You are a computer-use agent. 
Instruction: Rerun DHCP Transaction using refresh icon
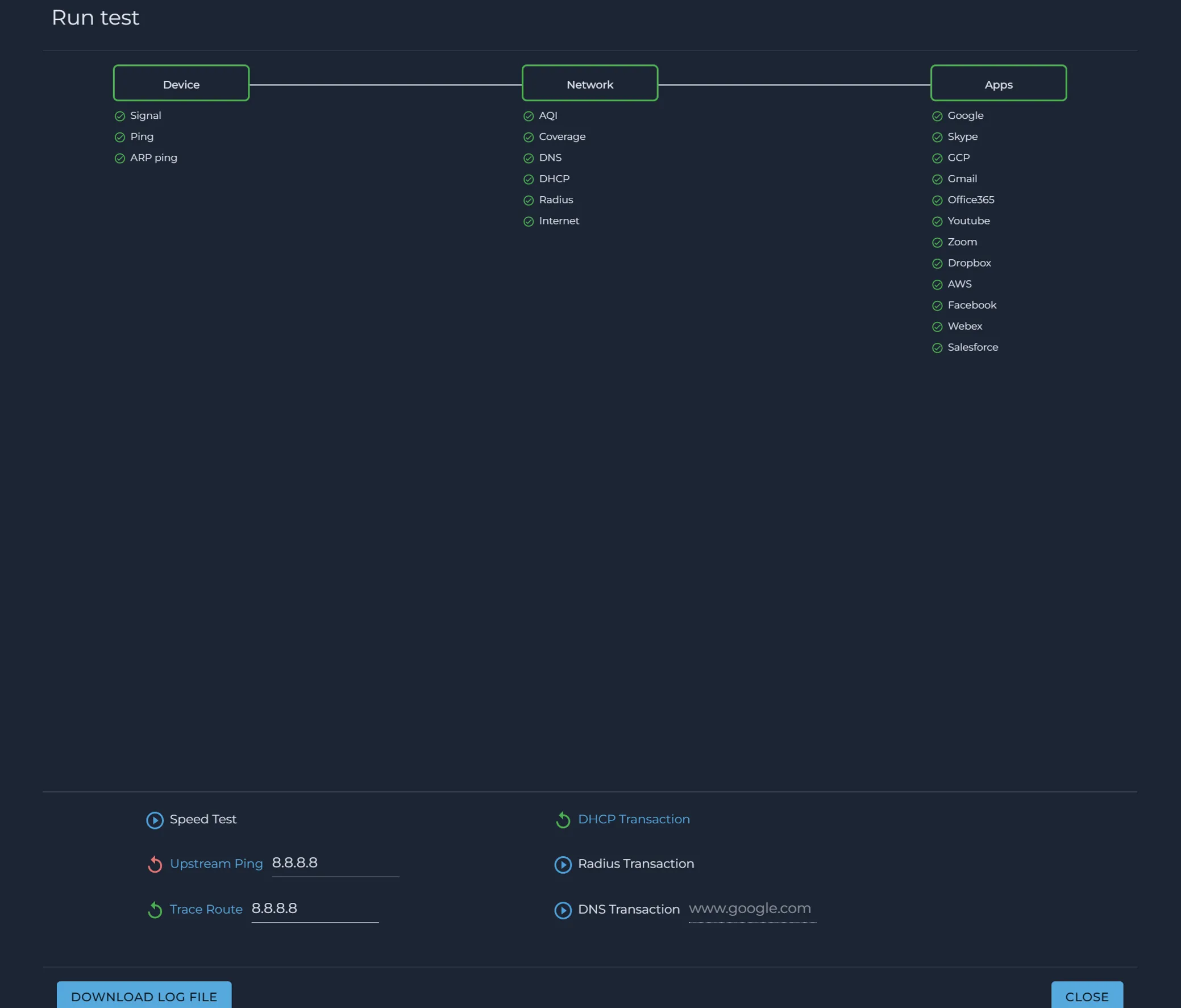click(563, 819)
